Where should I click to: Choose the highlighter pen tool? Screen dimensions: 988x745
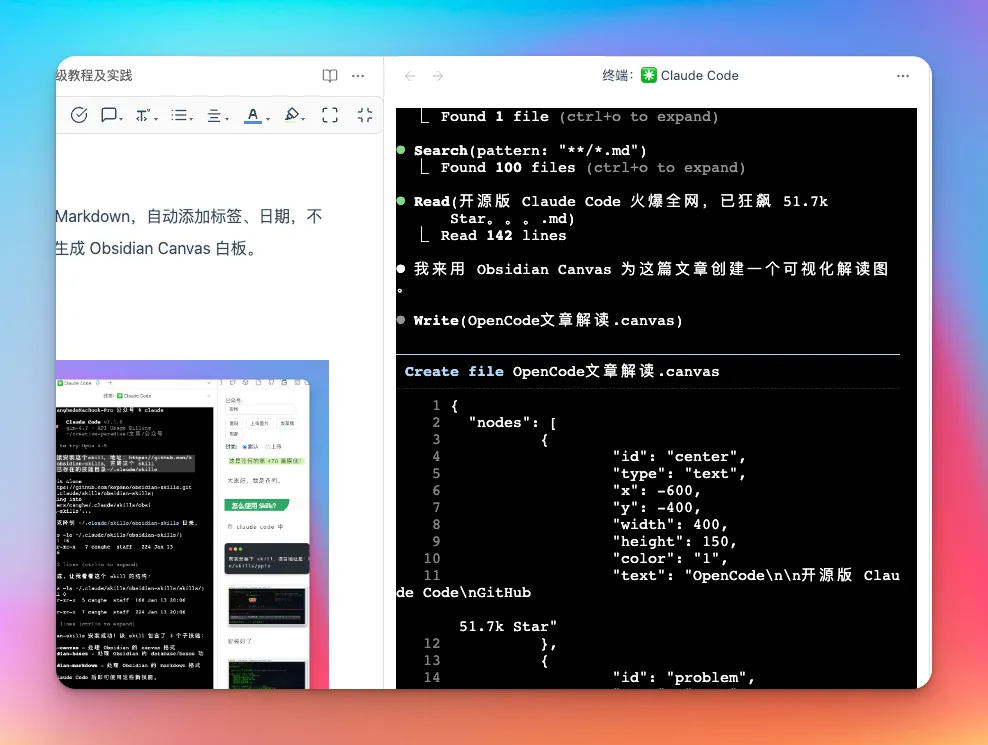click(x=294, y=115)
